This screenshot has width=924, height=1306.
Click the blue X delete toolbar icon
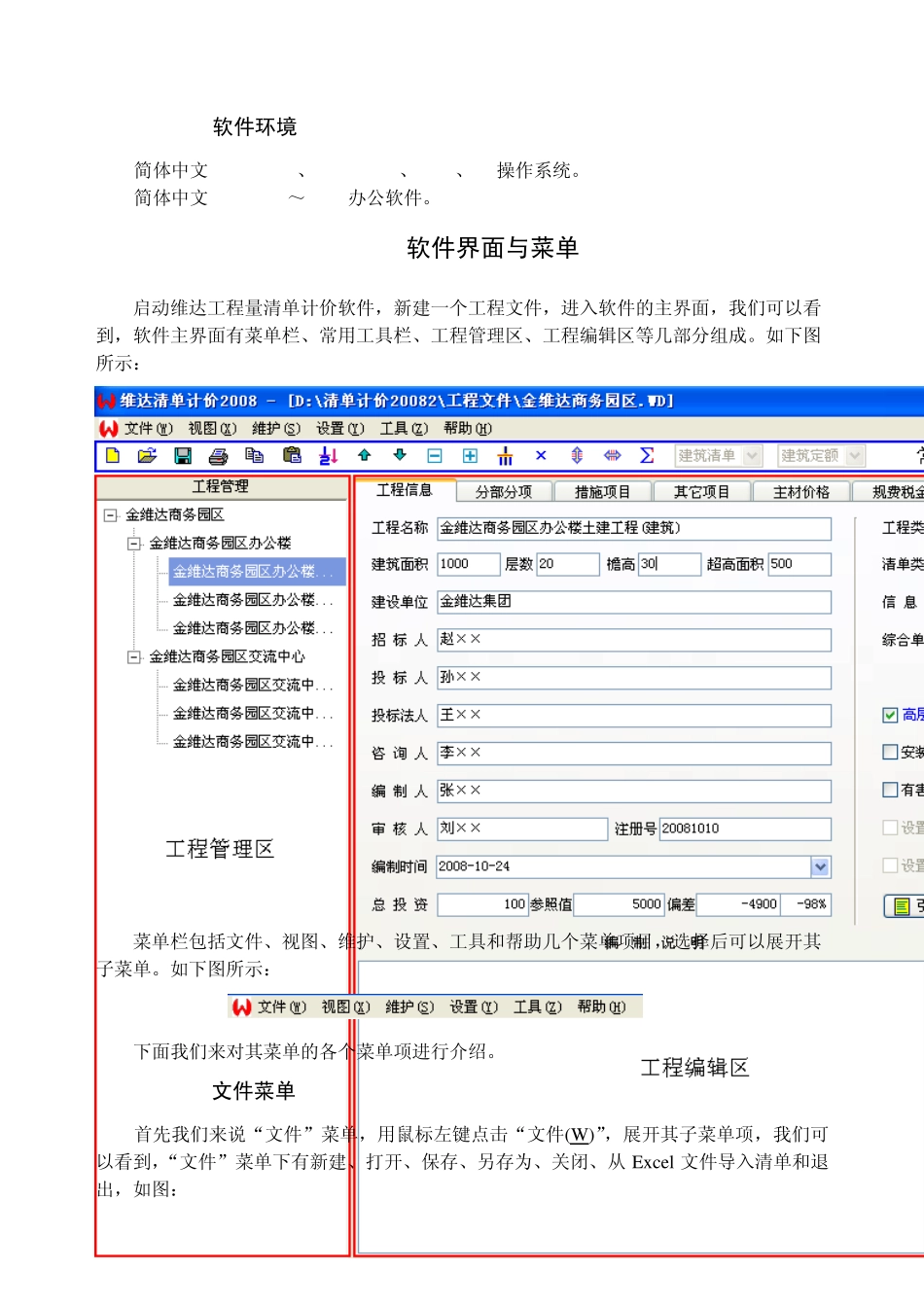point(541,455)
